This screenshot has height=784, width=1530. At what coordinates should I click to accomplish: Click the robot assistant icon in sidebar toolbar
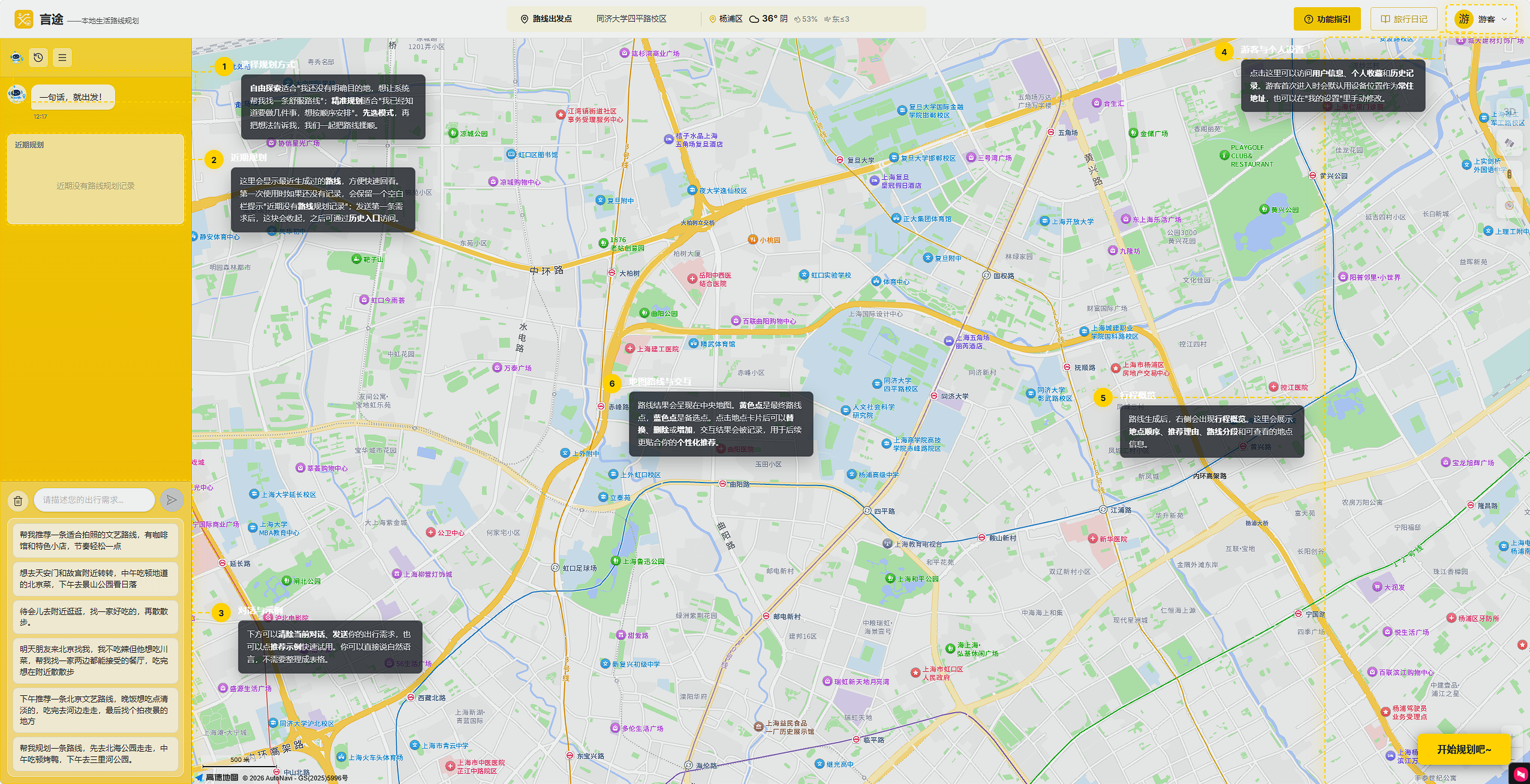16,58
